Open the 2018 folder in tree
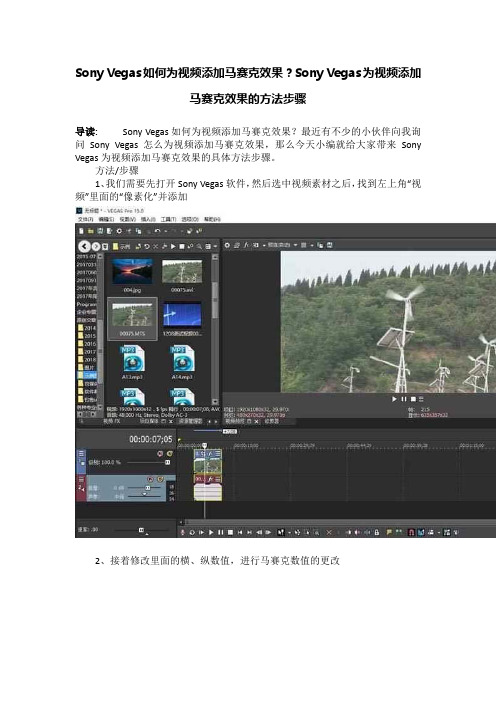Screen dimensions: 496x702 coord(87,360)
